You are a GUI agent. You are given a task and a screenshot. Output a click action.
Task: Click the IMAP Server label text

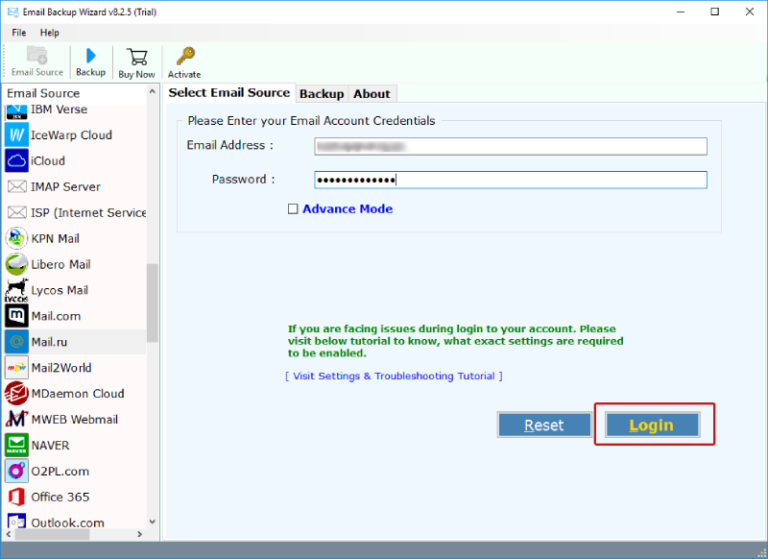(x=66, y=187)
